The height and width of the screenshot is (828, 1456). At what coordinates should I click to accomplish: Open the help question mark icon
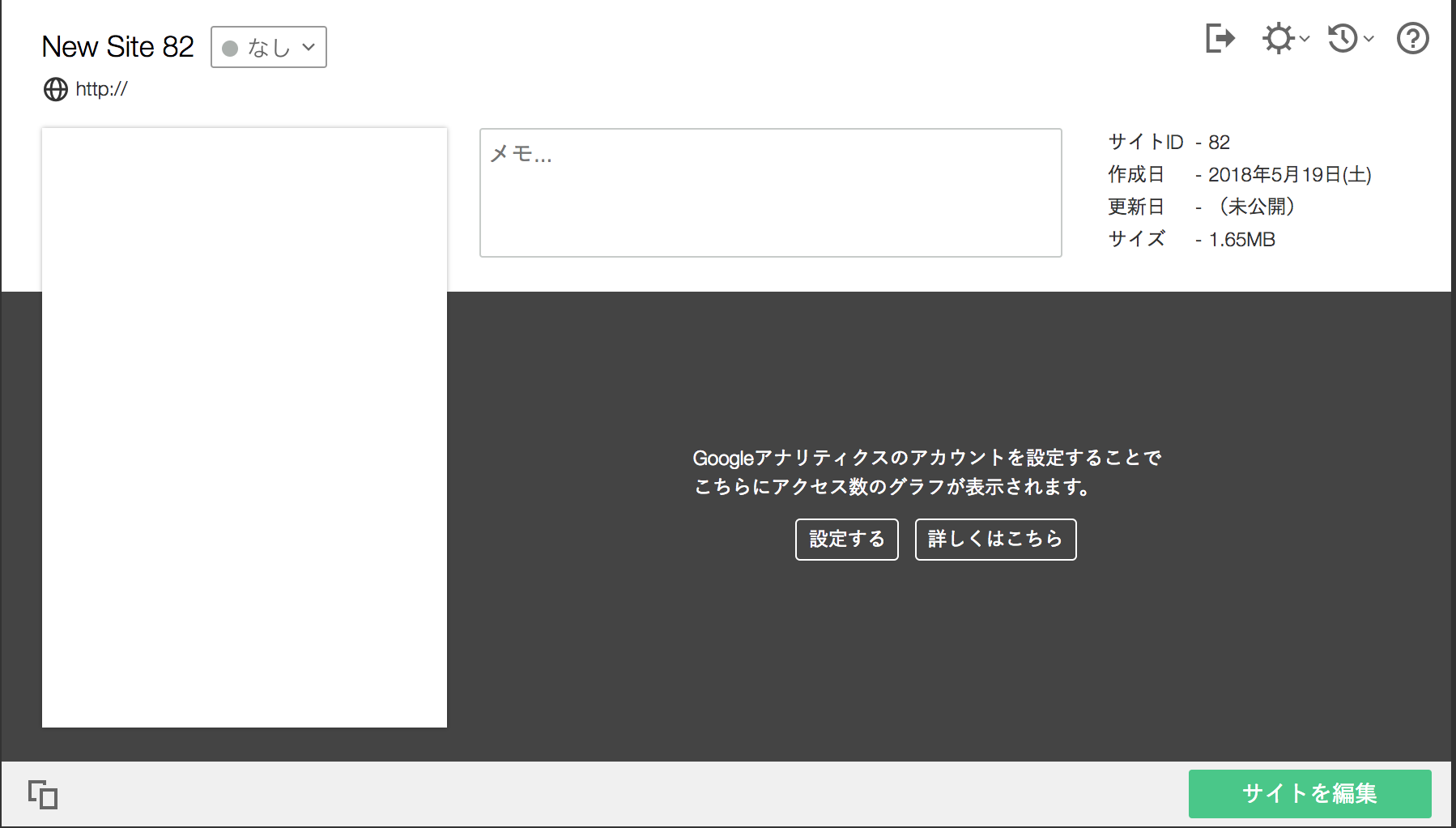pyautogui.click(x=1411, y=38)
